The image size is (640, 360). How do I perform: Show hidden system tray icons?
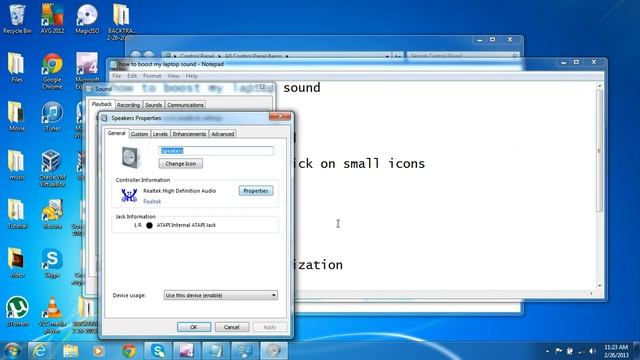[x=547, y=351]
